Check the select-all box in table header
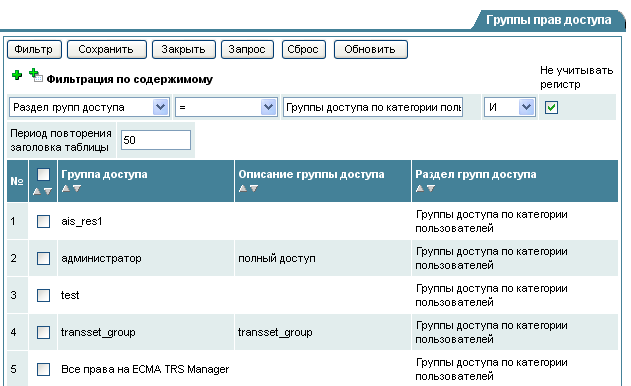Viewport: 631px width, 386px height. click(x=43, y=175)
